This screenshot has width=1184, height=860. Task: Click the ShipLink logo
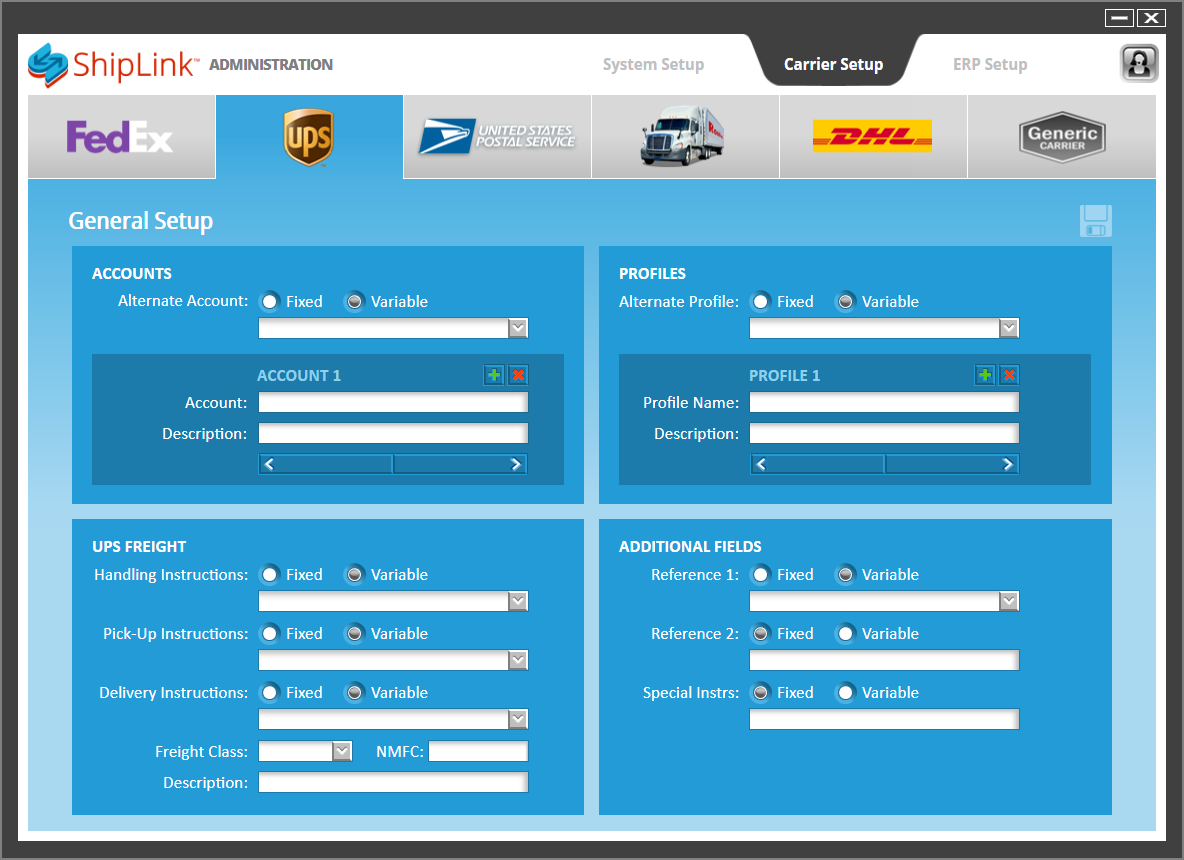click(113, 65)
